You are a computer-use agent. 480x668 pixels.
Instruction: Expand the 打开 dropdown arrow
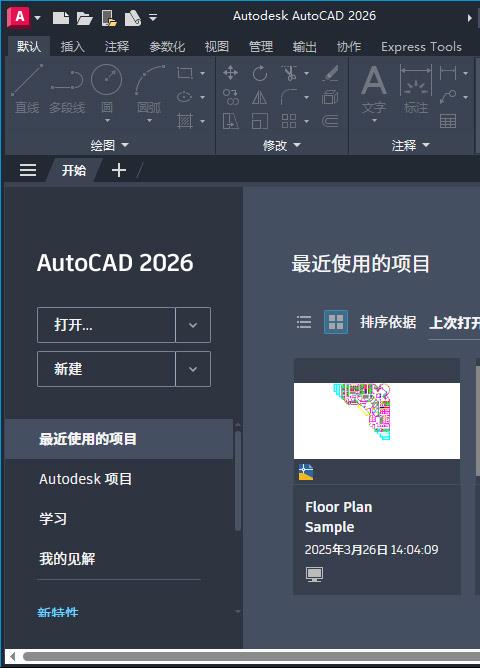[193, 325]
